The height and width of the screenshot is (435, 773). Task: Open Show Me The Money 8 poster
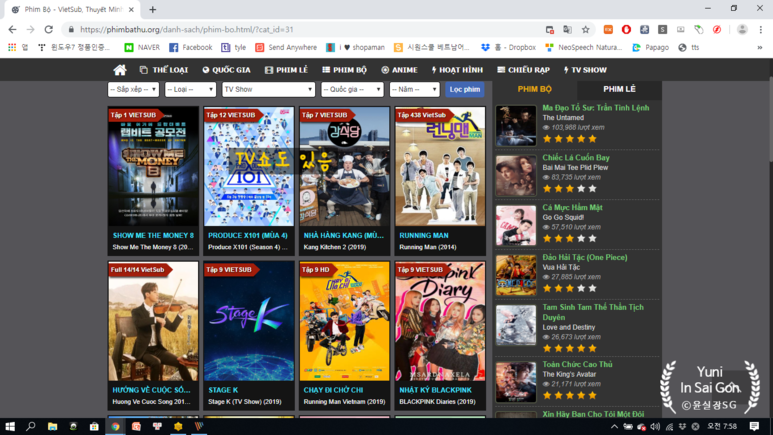pyautogui.click(x=153, y=167)
